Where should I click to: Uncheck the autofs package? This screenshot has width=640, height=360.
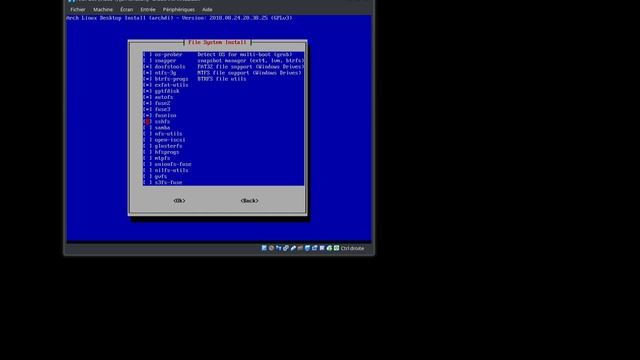click(x=148, y=97)
